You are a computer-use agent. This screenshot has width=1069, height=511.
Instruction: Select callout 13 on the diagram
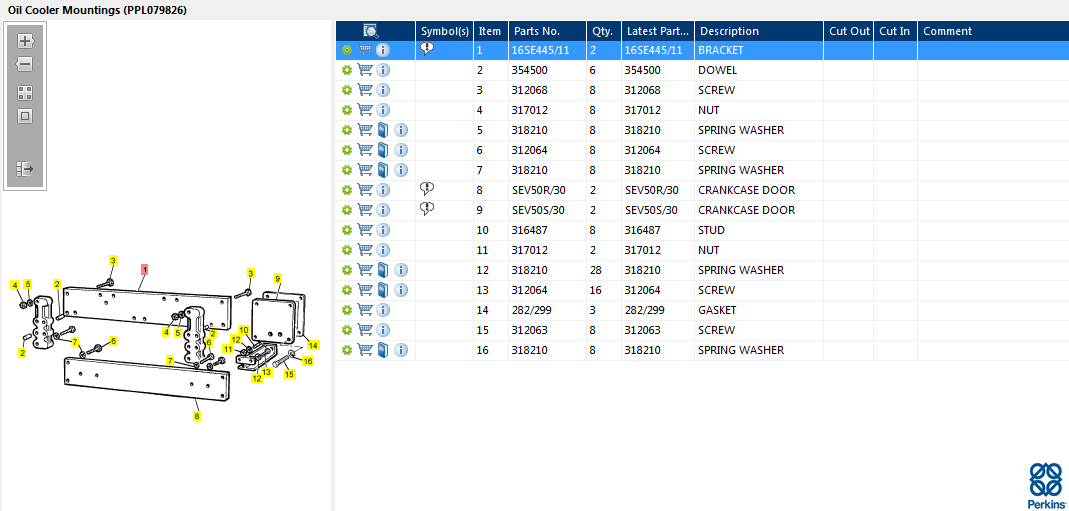click(267, 372)
